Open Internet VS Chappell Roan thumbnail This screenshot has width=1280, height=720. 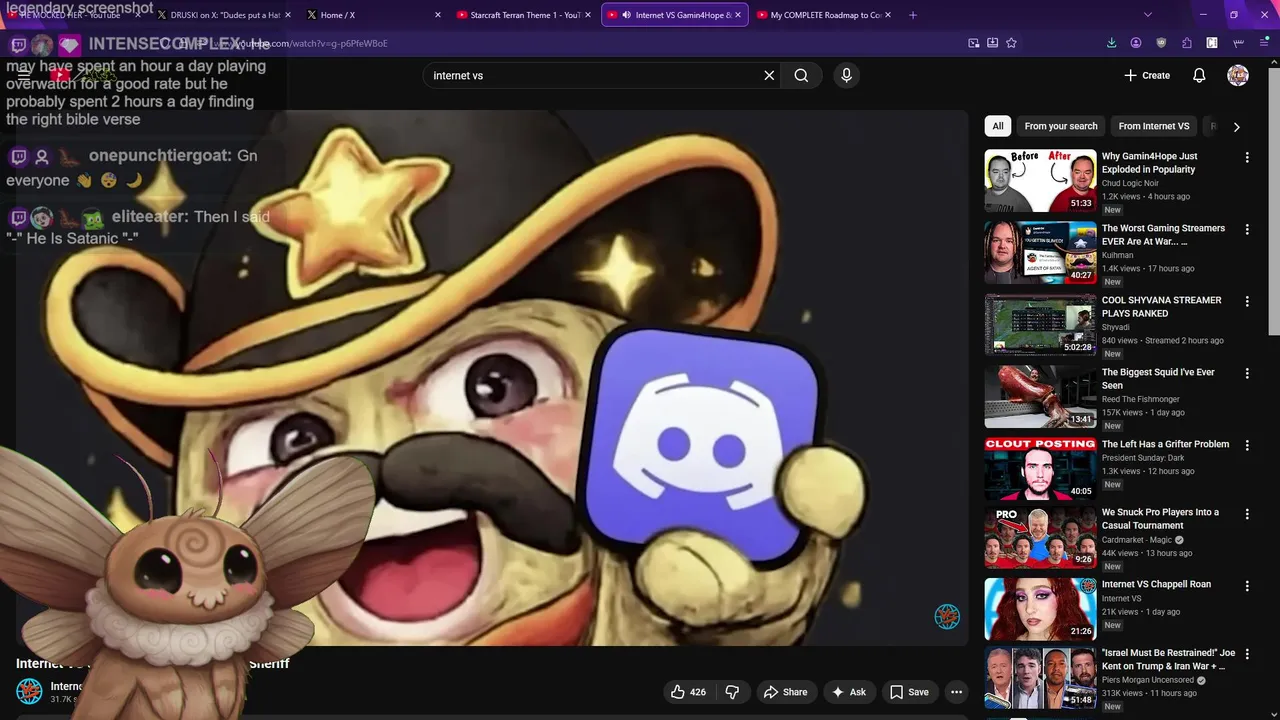[1040, 609]
